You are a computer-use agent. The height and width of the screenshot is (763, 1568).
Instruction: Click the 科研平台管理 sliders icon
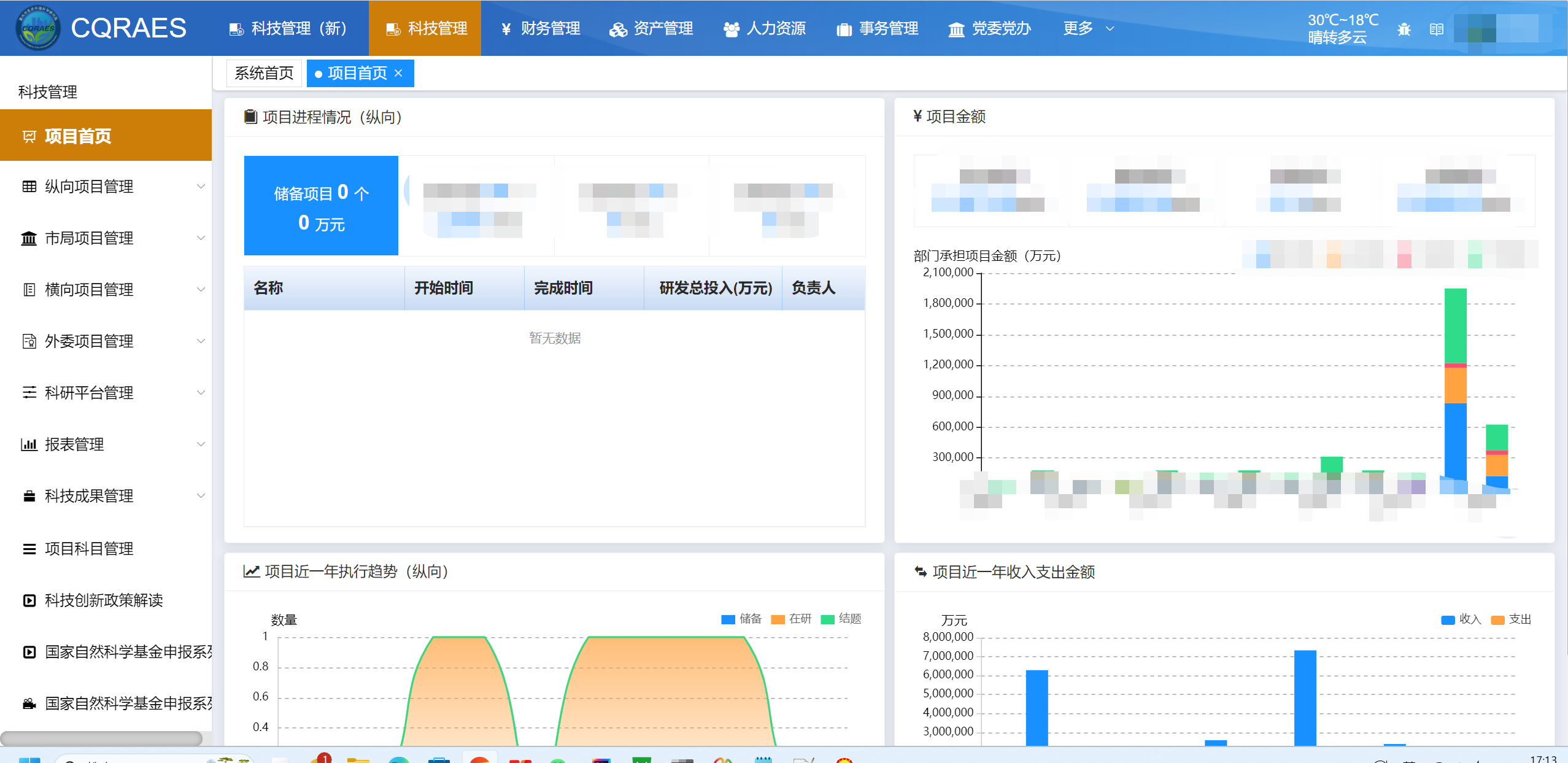tap(29, 393)
